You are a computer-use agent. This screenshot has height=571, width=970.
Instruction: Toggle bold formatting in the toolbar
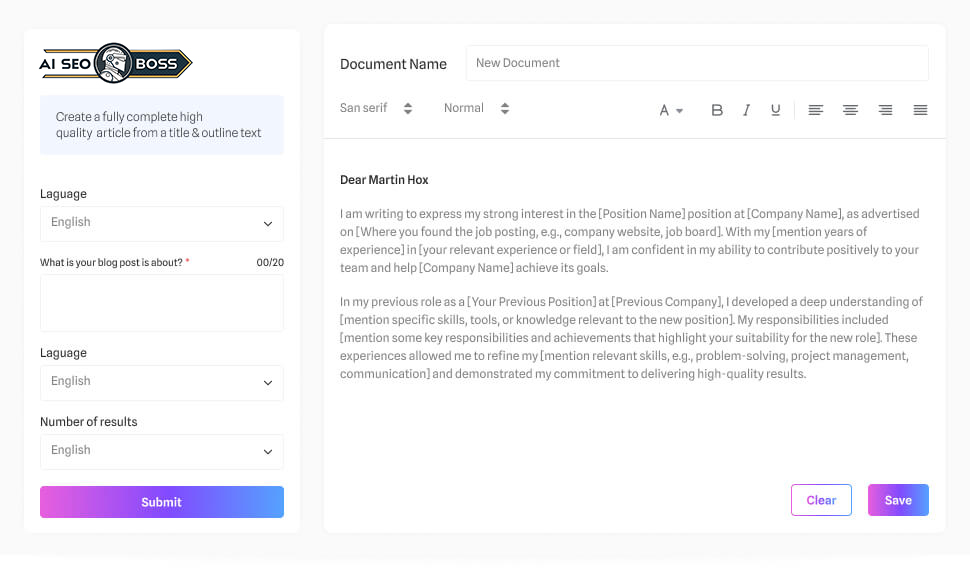[716, 110]
